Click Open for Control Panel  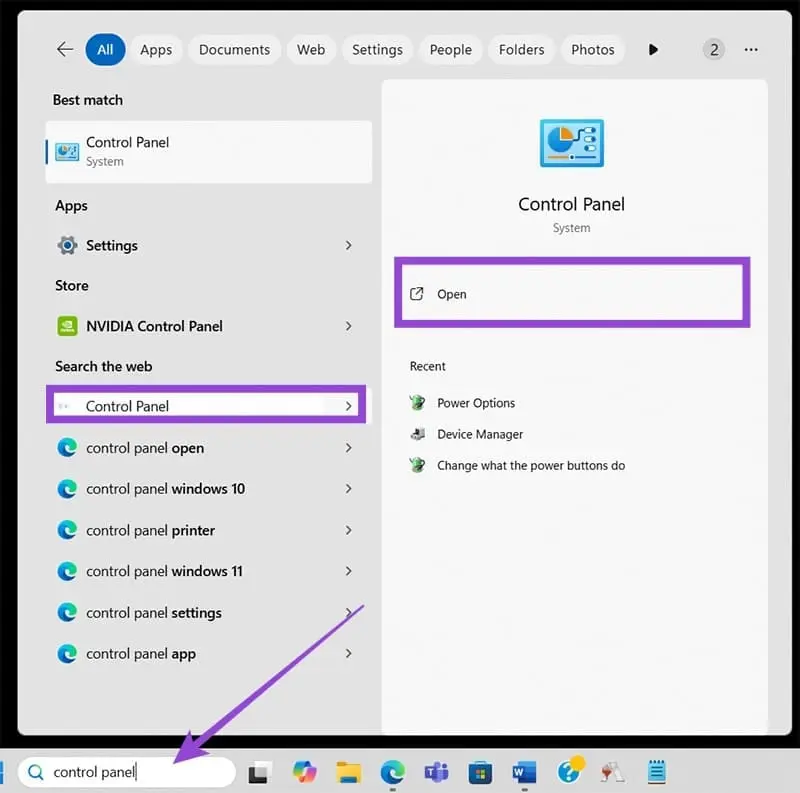[x=452, y=294]
